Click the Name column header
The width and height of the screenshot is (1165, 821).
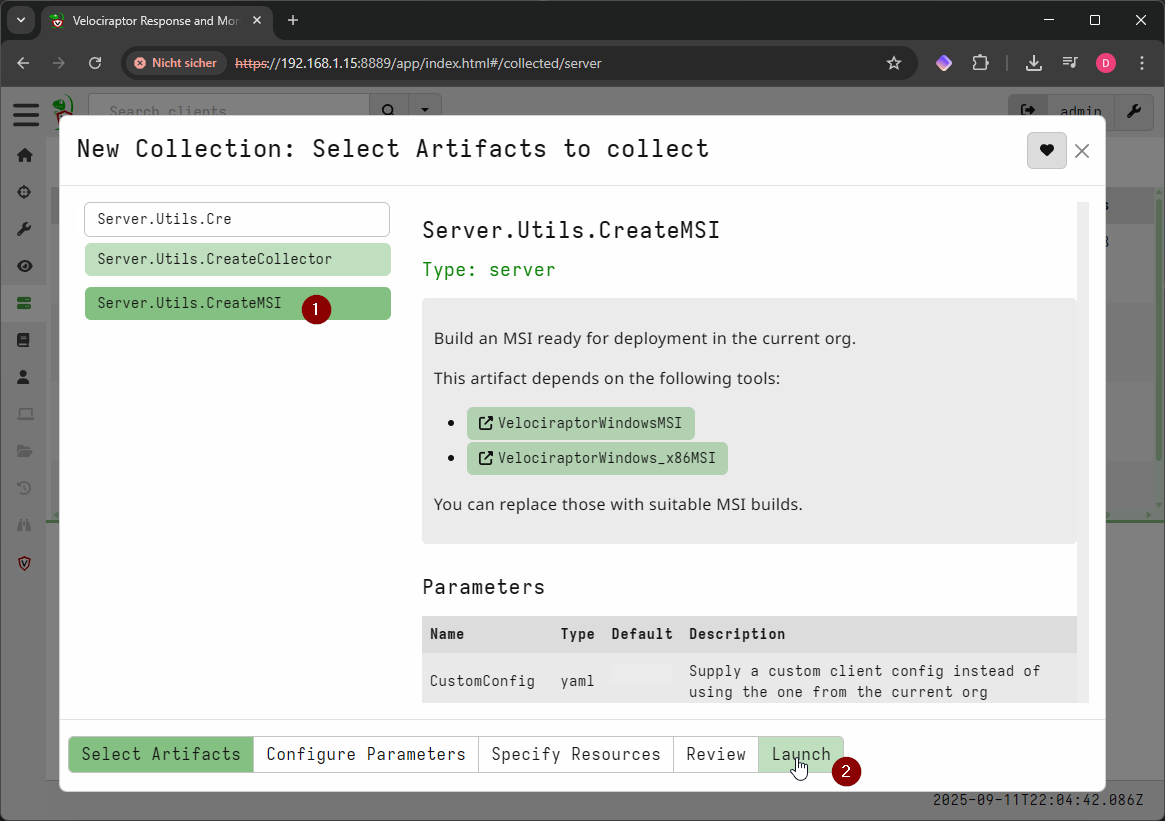(x=447, y=634)
